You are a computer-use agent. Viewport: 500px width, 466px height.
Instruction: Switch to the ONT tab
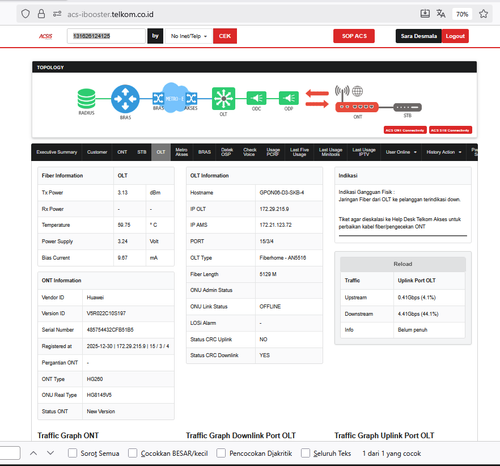pyautogui.click(x=122, y=152)
